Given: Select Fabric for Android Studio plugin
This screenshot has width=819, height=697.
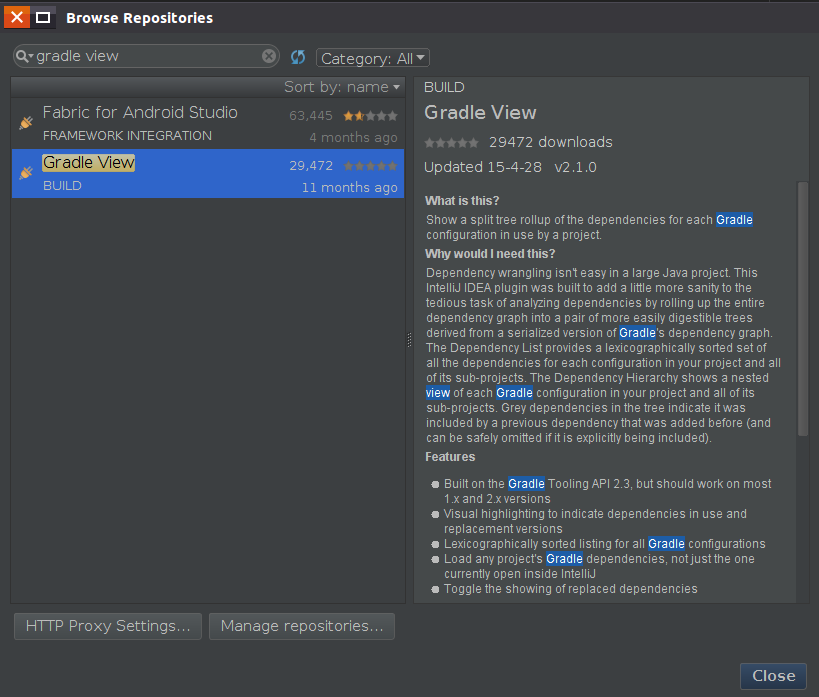Looking at the screenshot, I should coord(208,123).
